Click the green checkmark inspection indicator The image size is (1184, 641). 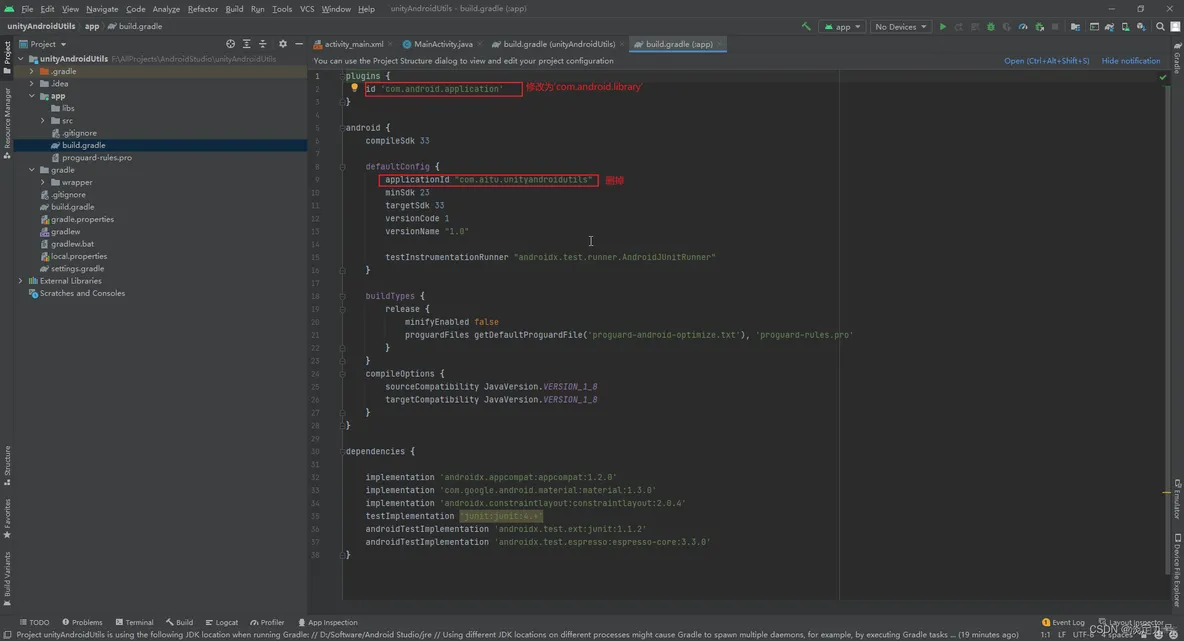point(1163,76)
